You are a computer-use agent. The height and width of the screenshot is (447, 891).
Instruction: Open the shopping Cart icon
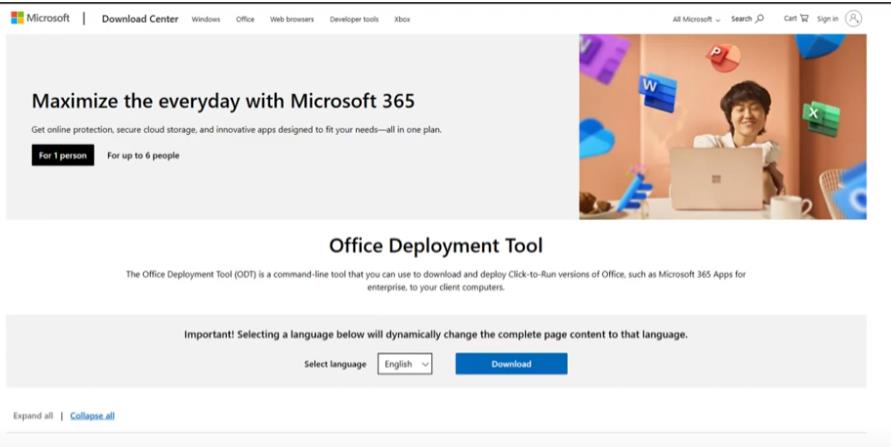804,18
